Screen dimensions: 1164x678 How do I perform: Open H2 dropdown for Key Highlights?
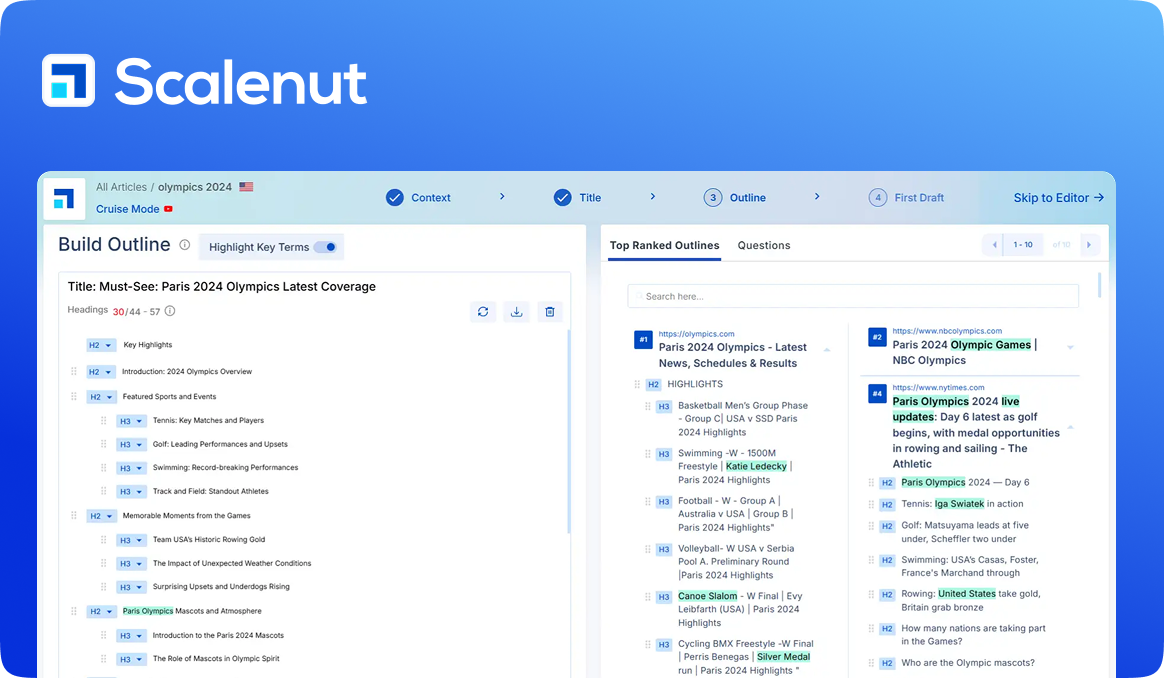pyautogui.click(x=100, y=345)
